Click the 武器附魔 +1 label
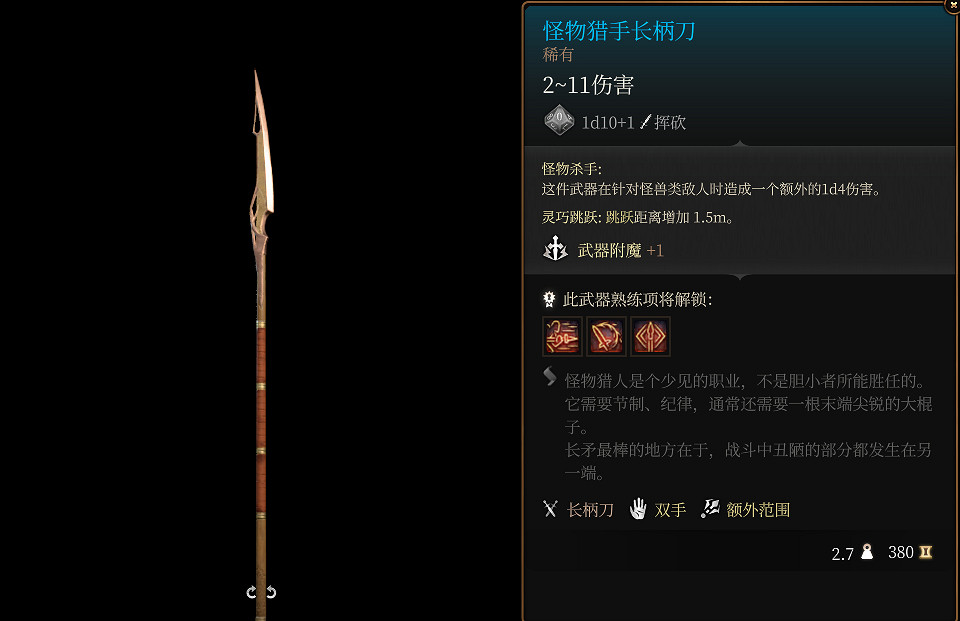960x621 pixels. point(620,250)
